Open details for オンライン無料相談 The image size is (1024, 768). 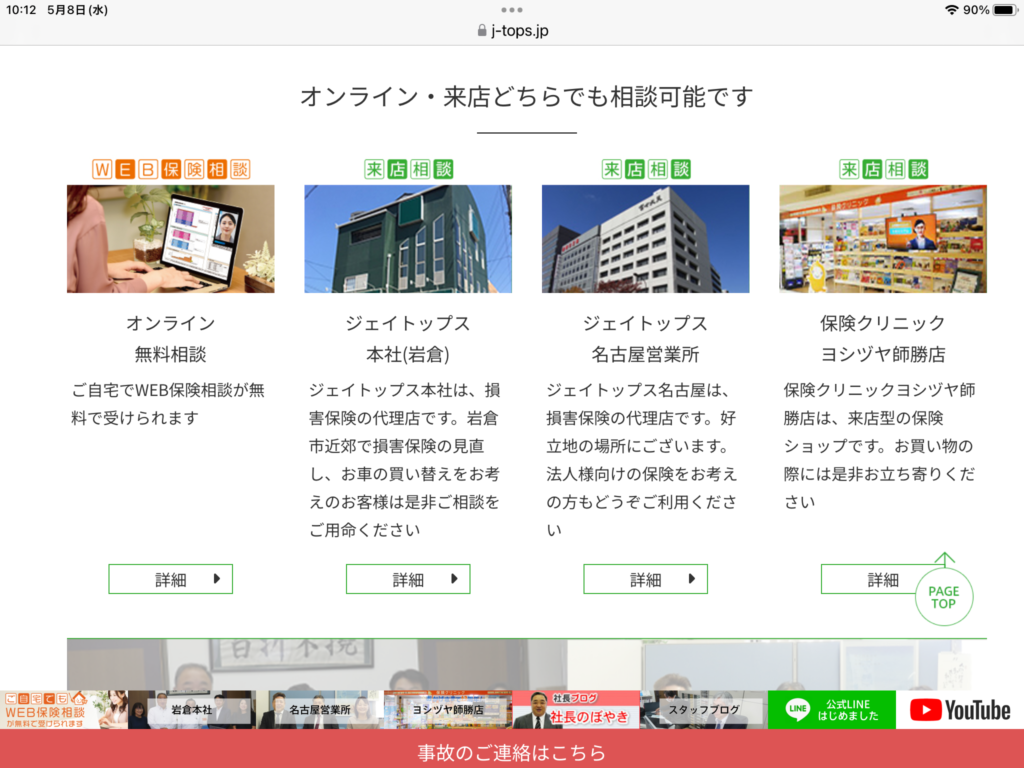170,579
